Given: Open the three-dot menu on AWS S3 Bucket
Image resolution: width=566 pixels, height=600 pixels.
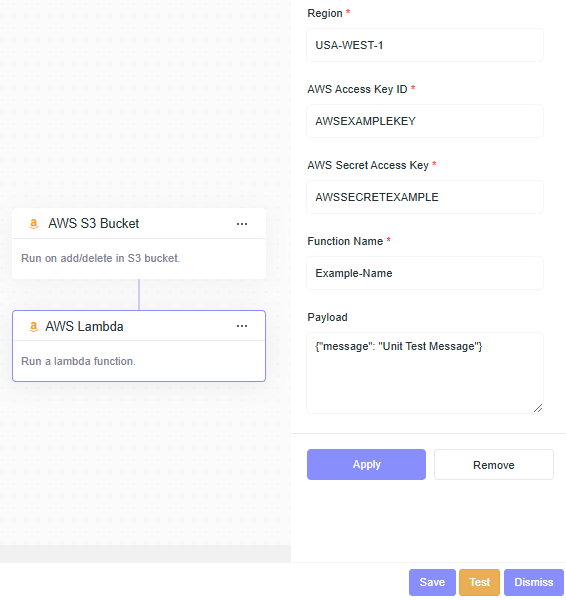Looking at the screenshot, I should click(242, 224).
